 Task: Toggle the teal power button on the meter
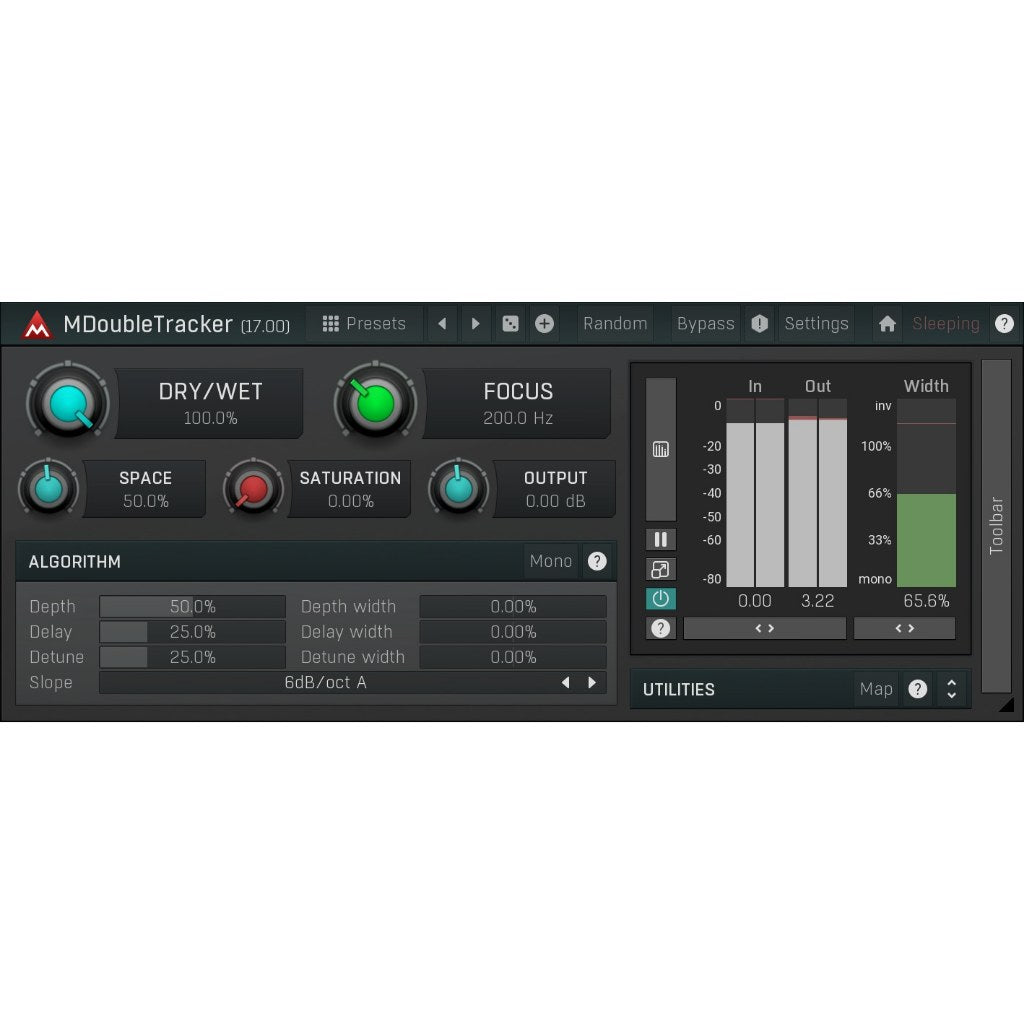coord(660,598)
